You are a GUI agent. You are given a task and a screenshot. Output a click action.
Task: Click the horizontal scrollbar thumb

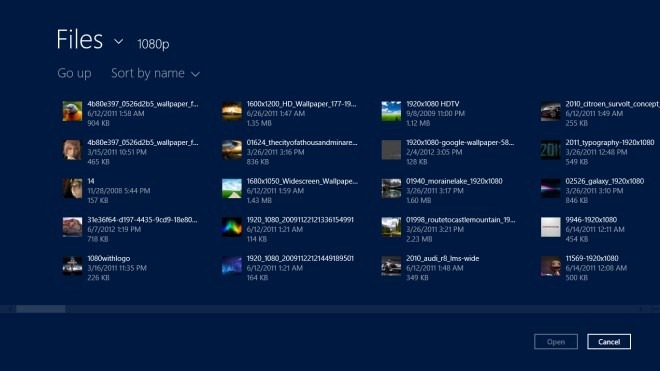coord(40,309)
